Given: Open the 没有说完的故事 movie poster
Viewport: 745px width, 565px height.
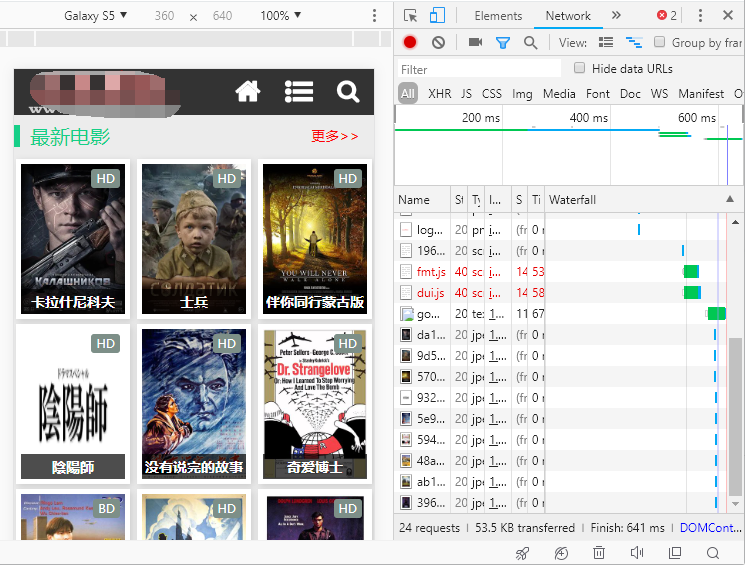Looking at the screenshot, I should pos(194,404).
